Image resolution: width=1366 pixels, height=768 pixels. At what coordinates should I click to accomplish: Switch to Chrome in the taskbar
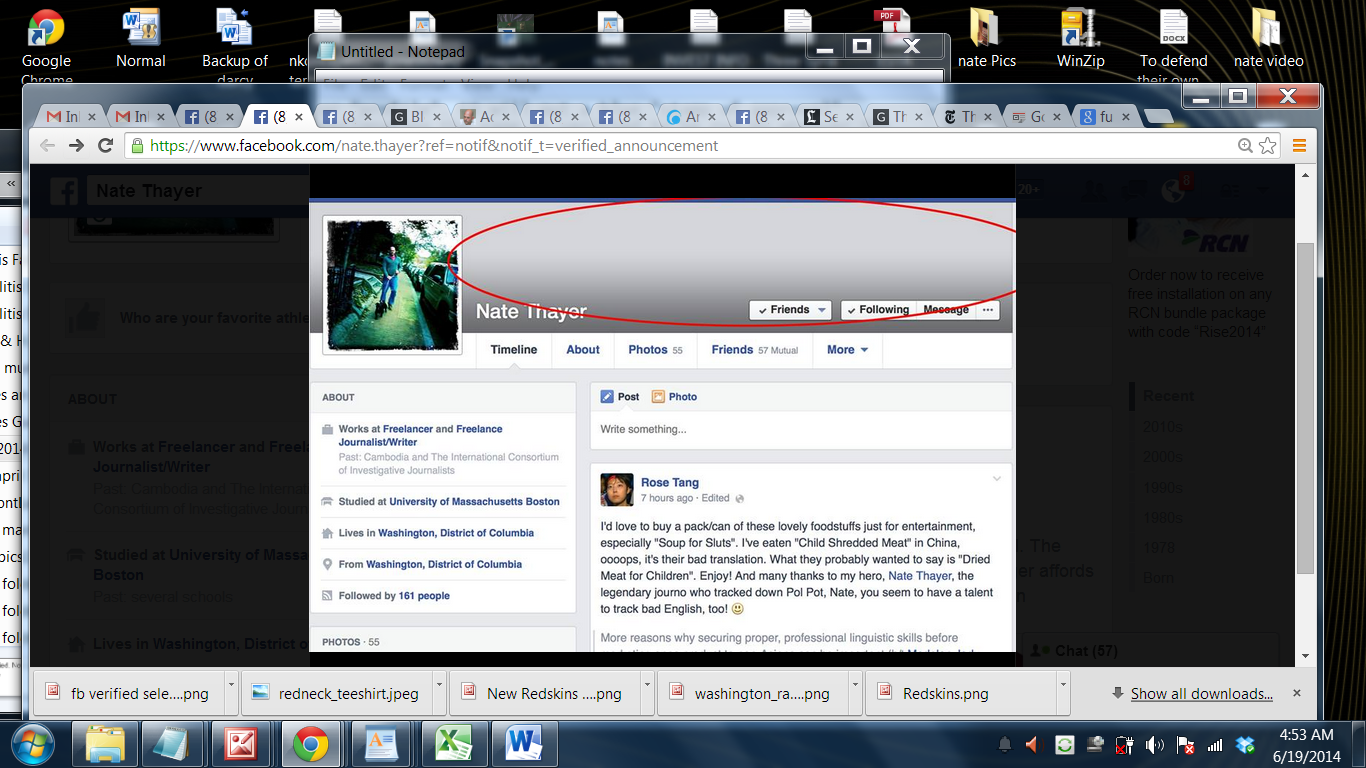(310, 744)
